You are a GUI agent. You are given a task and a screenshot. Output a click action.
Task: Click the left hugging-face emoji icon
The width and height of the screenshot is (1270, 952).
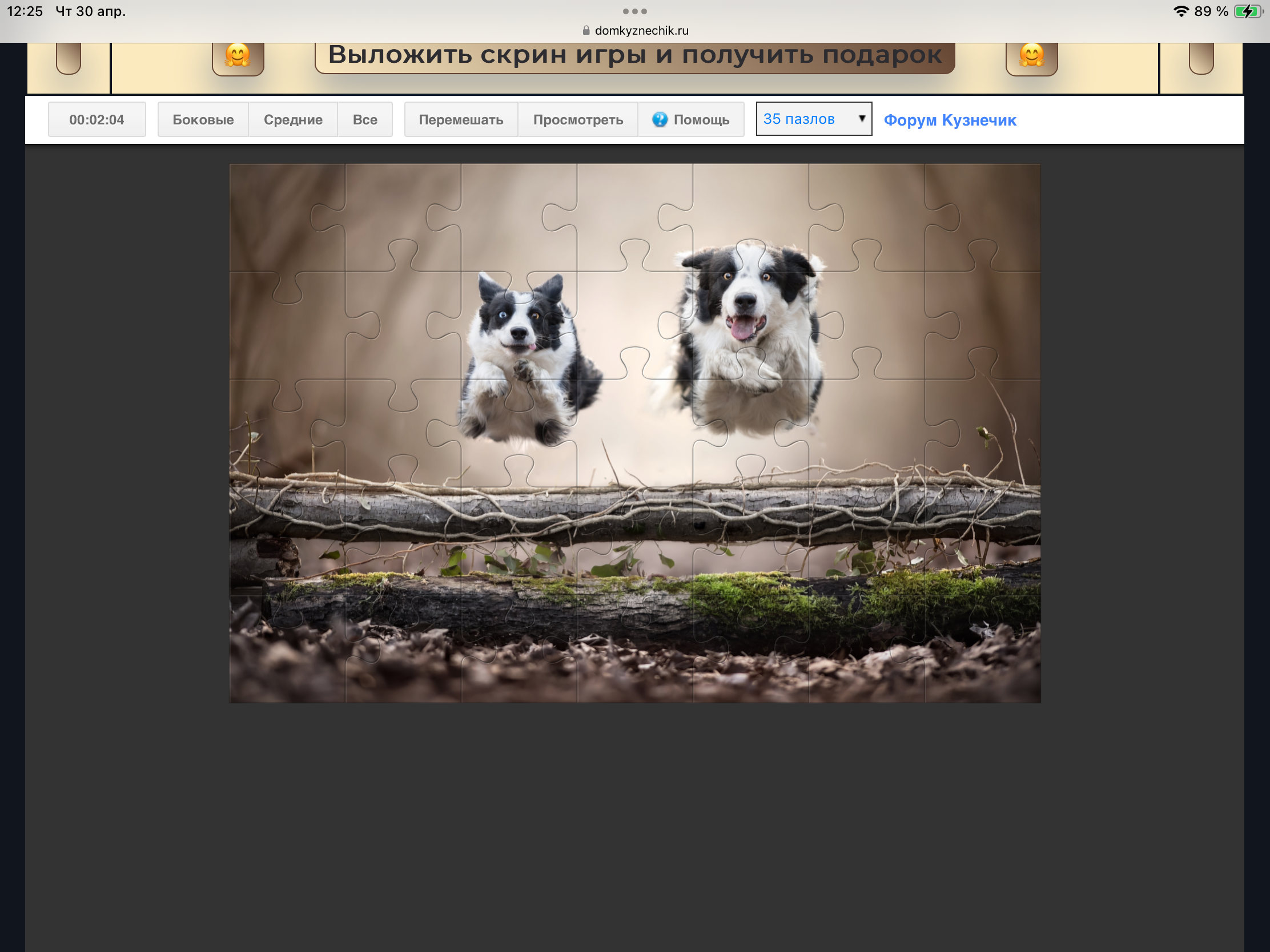point(238,57)
